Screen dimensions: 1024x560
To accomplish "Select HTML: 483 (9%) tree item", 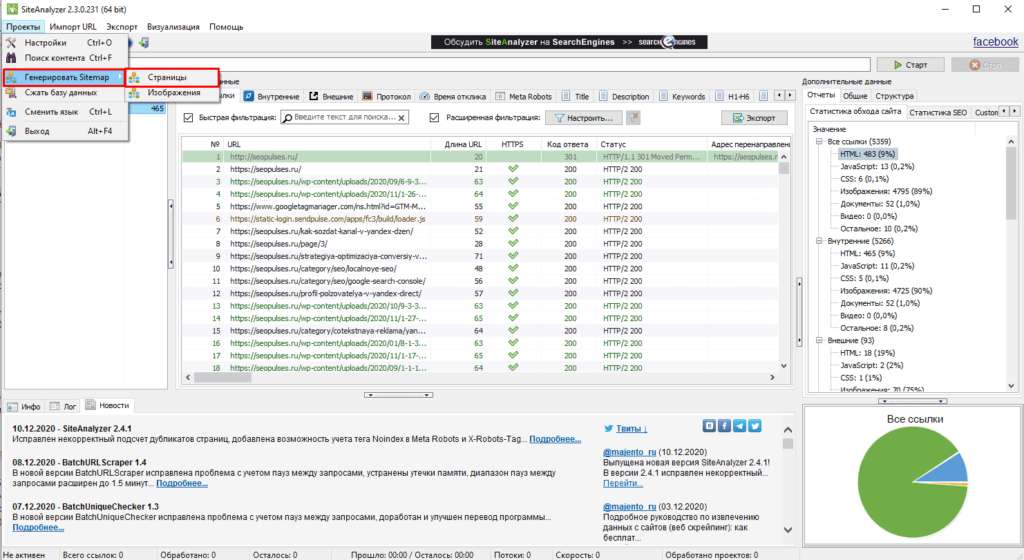I will (x=867, y=154).
